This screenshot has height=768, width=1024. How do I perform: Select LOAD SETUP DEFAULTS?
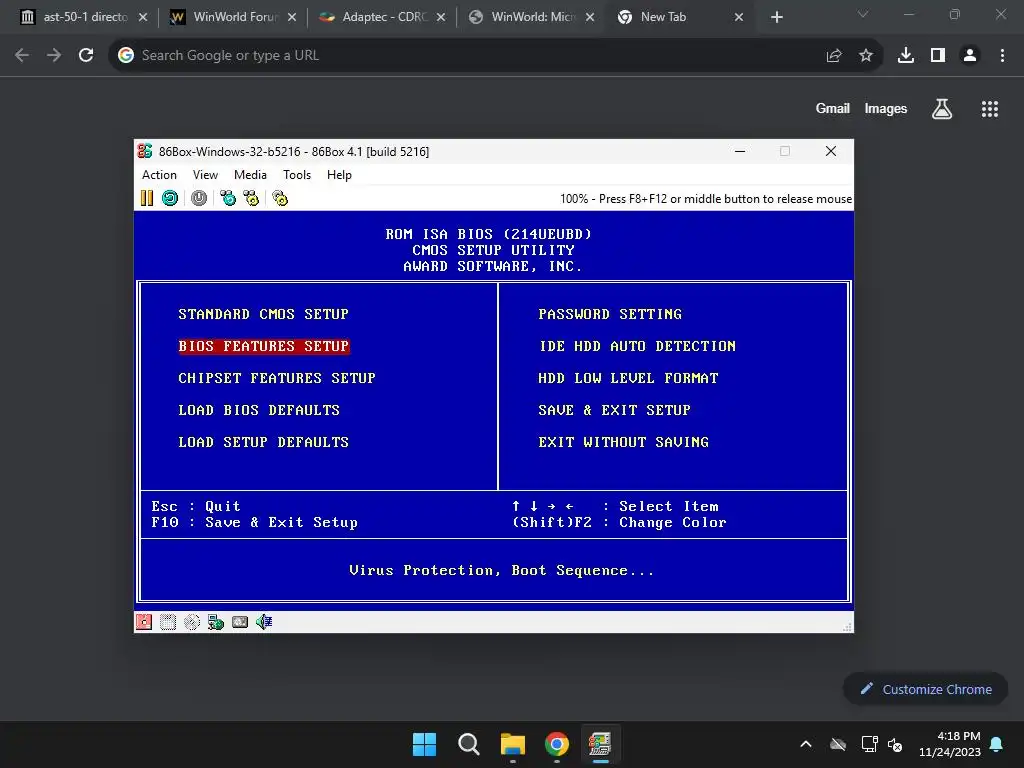(263, 442)
